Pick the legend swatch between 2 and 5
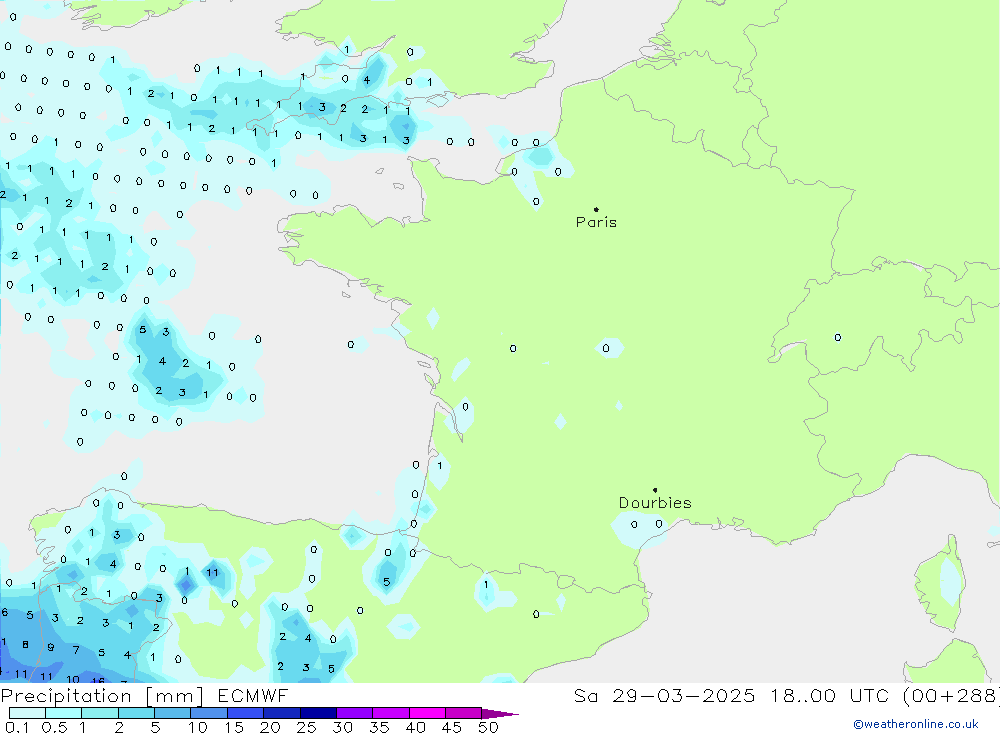Viewport: 1000px width, 733px height. tap(136, 713)
